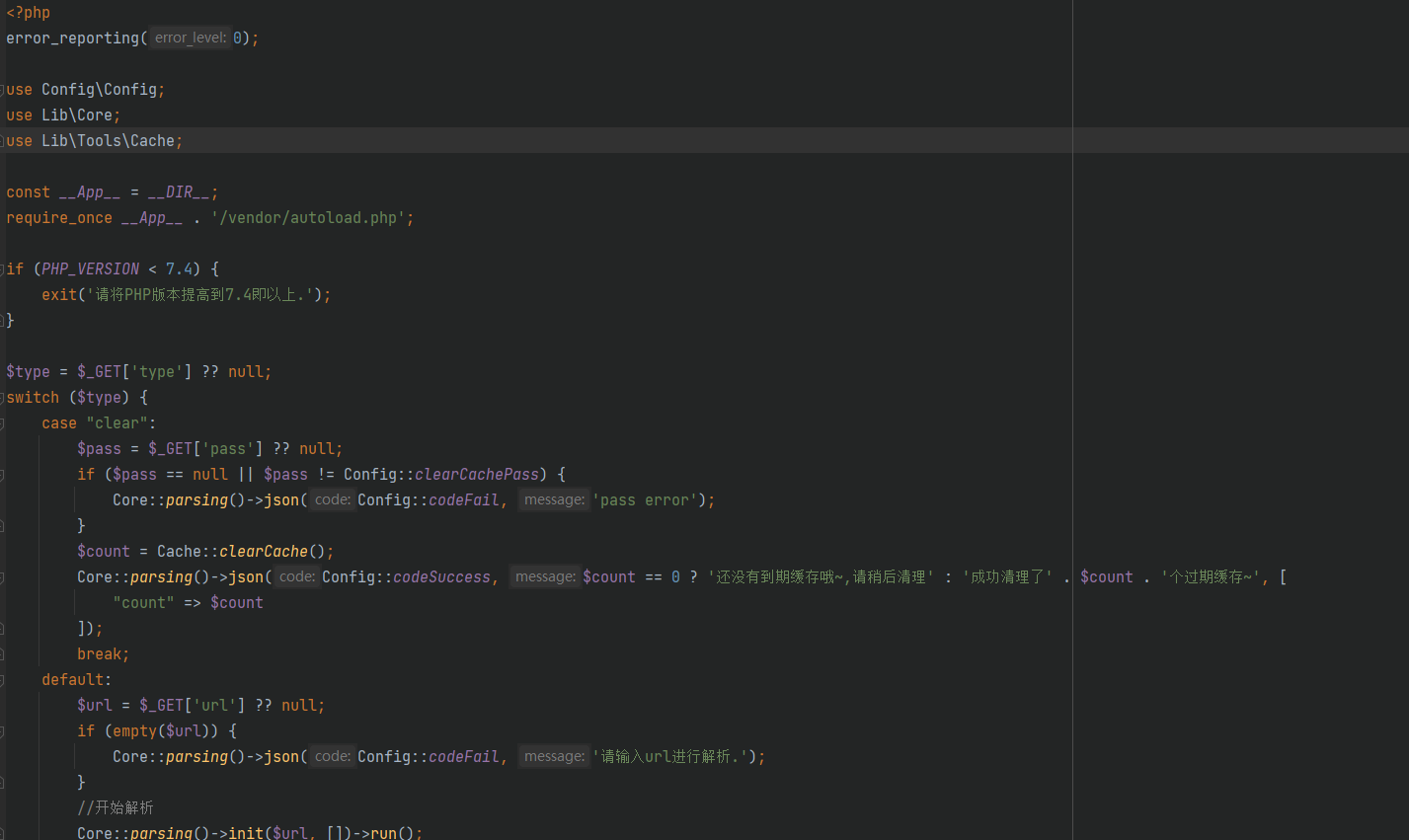Screen dimensions: 1409x840
Task: Click the '个过期缓存~' string
Action: coord(1211,577)
